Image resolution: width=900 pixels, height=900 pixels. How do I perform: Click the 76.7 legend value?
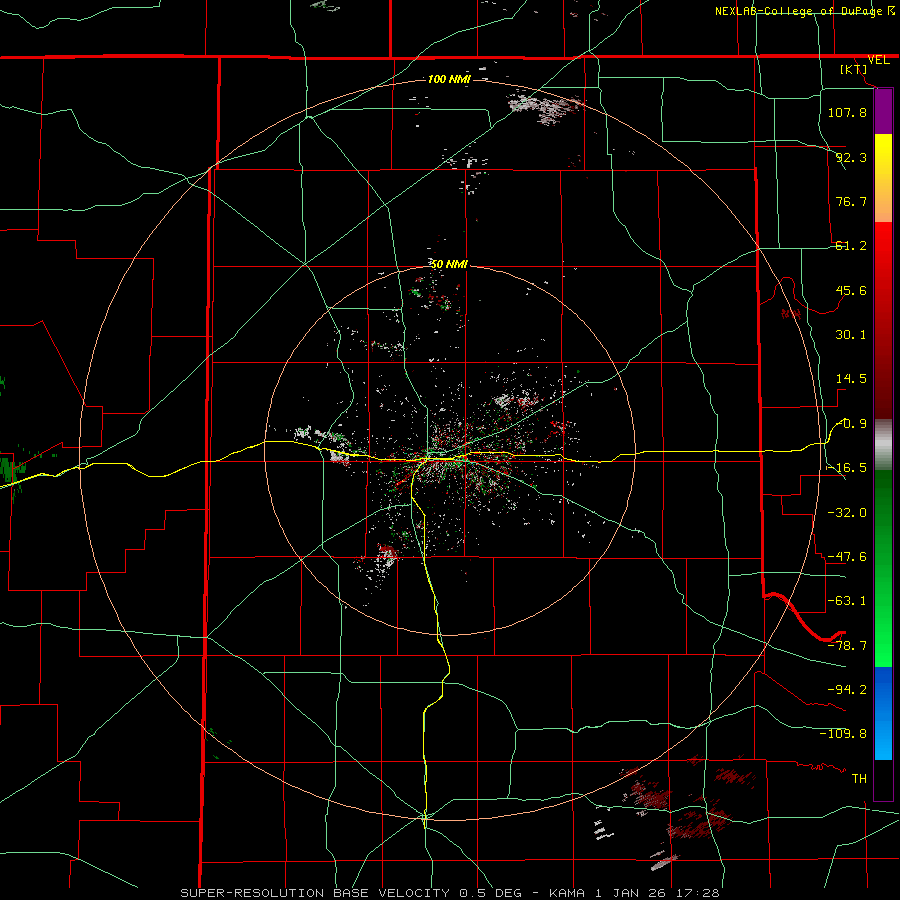851,201
